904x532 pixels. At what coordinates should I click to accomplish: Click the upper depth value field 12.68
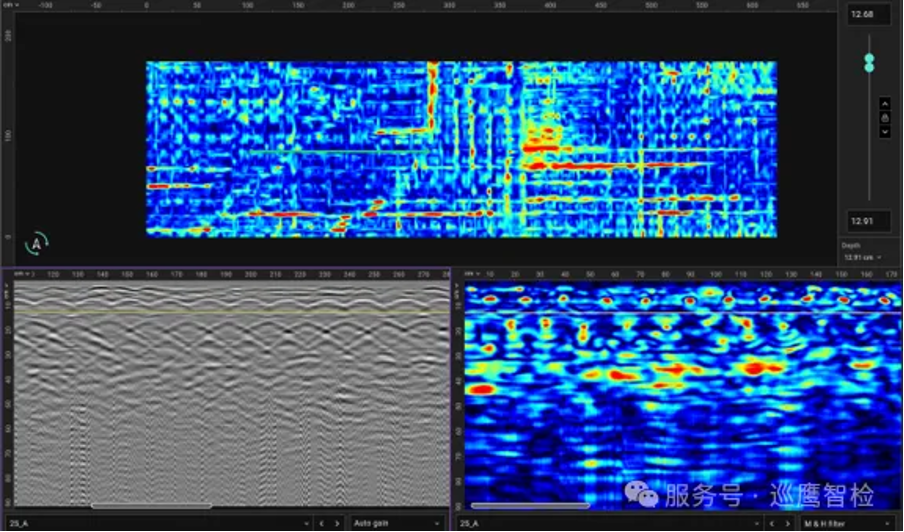pyautogui.click(x=868, y=15)
